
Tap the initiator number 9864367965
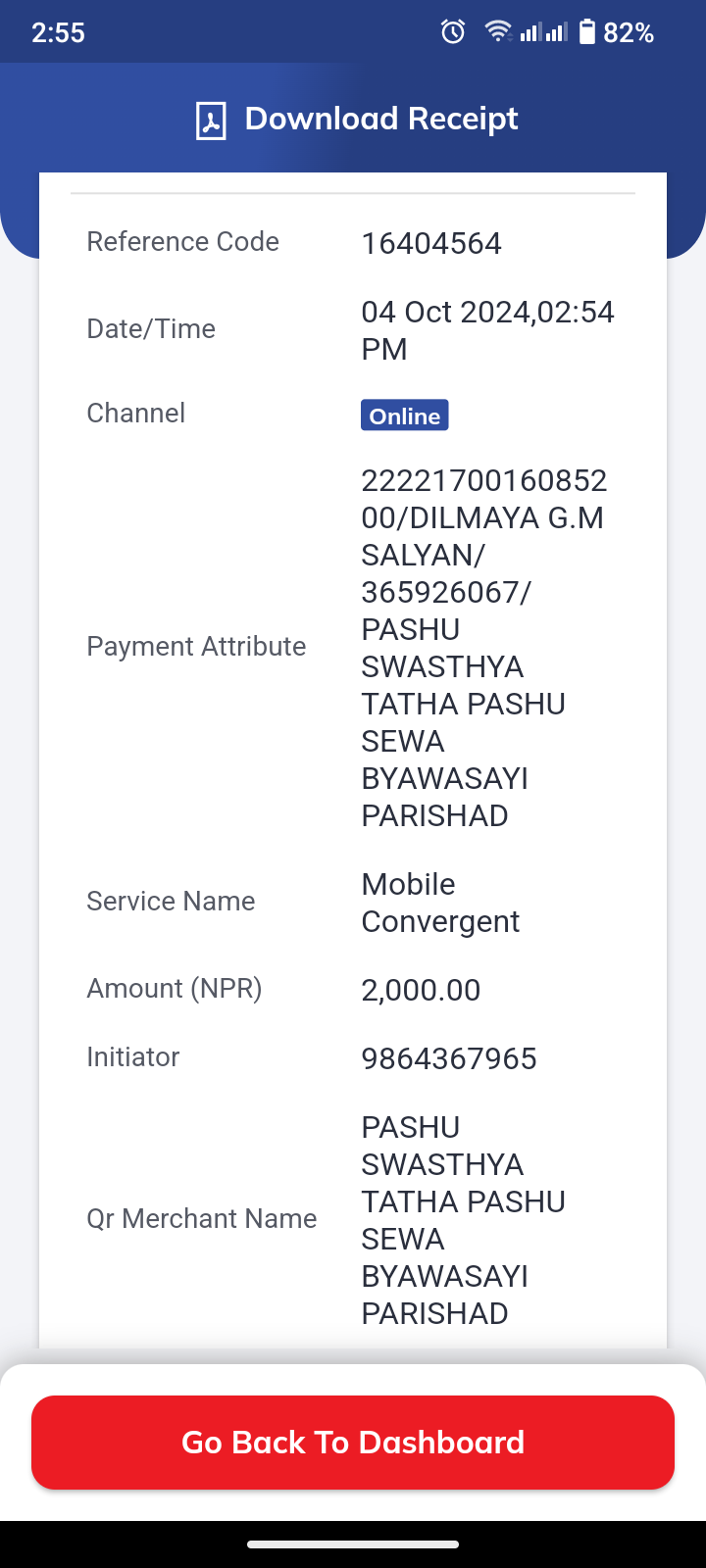tap(449, 1058)
